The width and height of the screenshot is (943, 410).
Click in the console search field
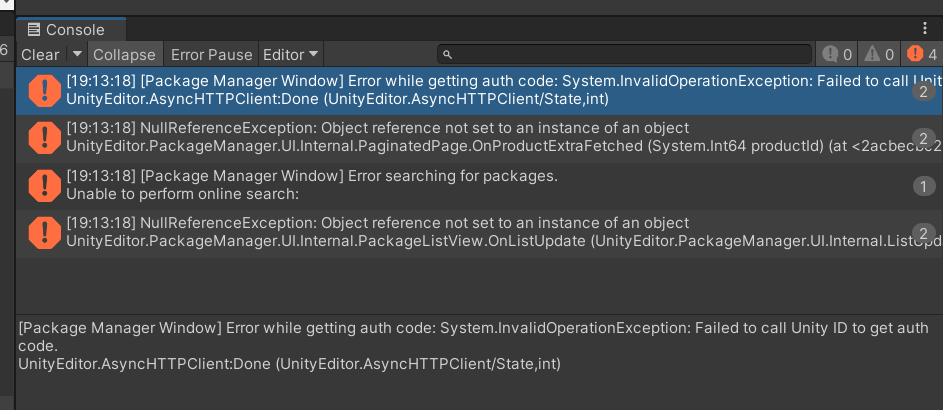click(x=630, y=54)
